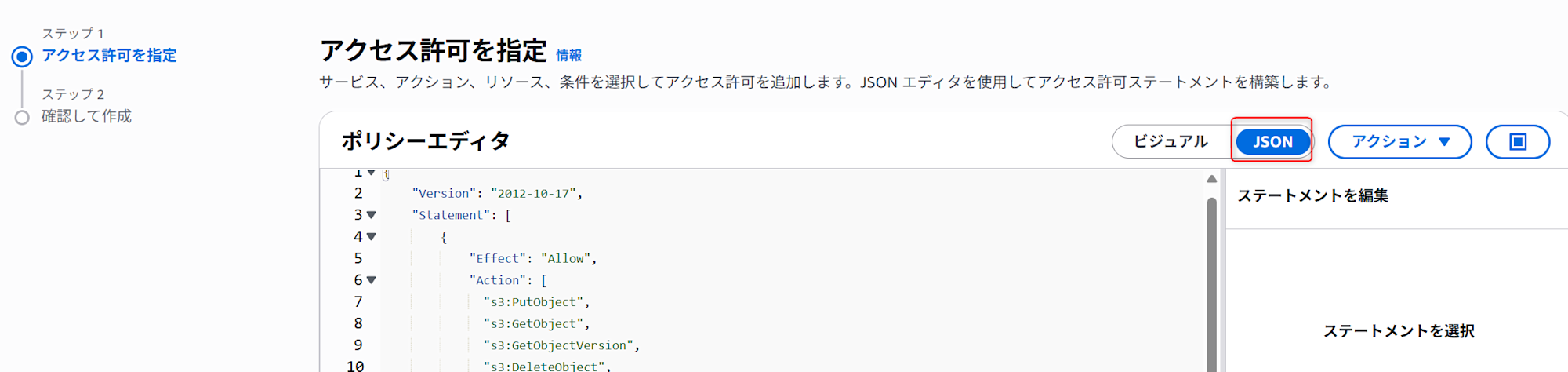Click the vertical scrollbar thumb of the editor
The image size is (1568, 372).
(1211, 283)
